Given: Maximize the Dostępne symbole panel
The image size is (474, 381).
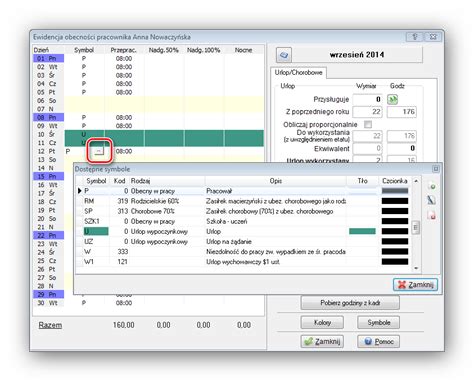Looking at the screenshot, I should coord(436,169).
